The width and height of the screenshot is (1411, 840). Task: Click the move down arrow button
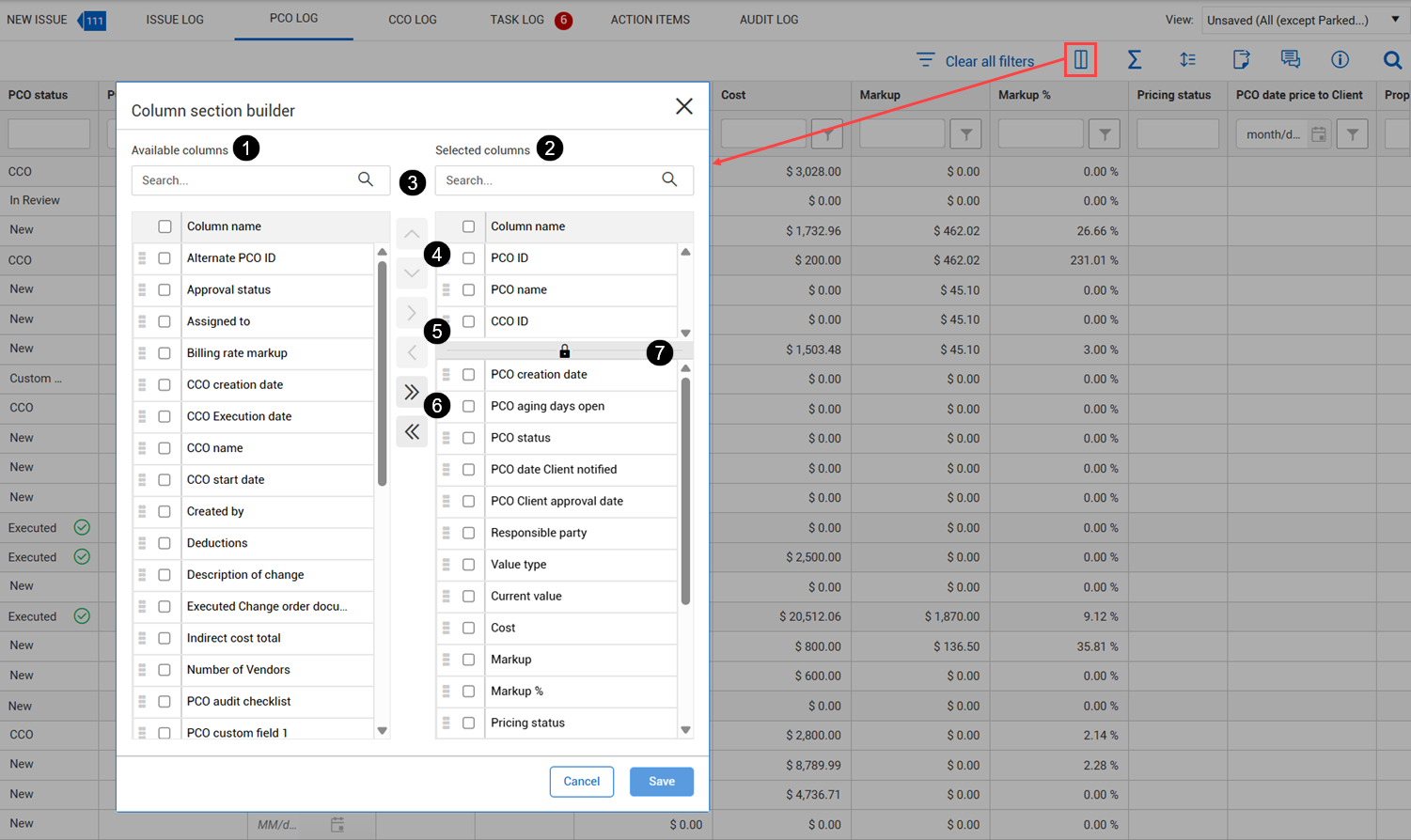click(412, 273)
